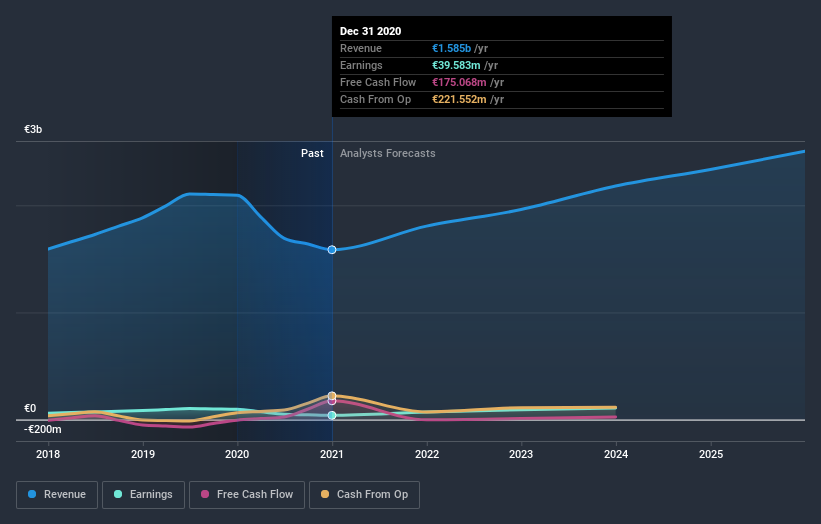821x524 pixels.
Task: Toggle the Cash From Op legend series
Action: coord(364,495)
